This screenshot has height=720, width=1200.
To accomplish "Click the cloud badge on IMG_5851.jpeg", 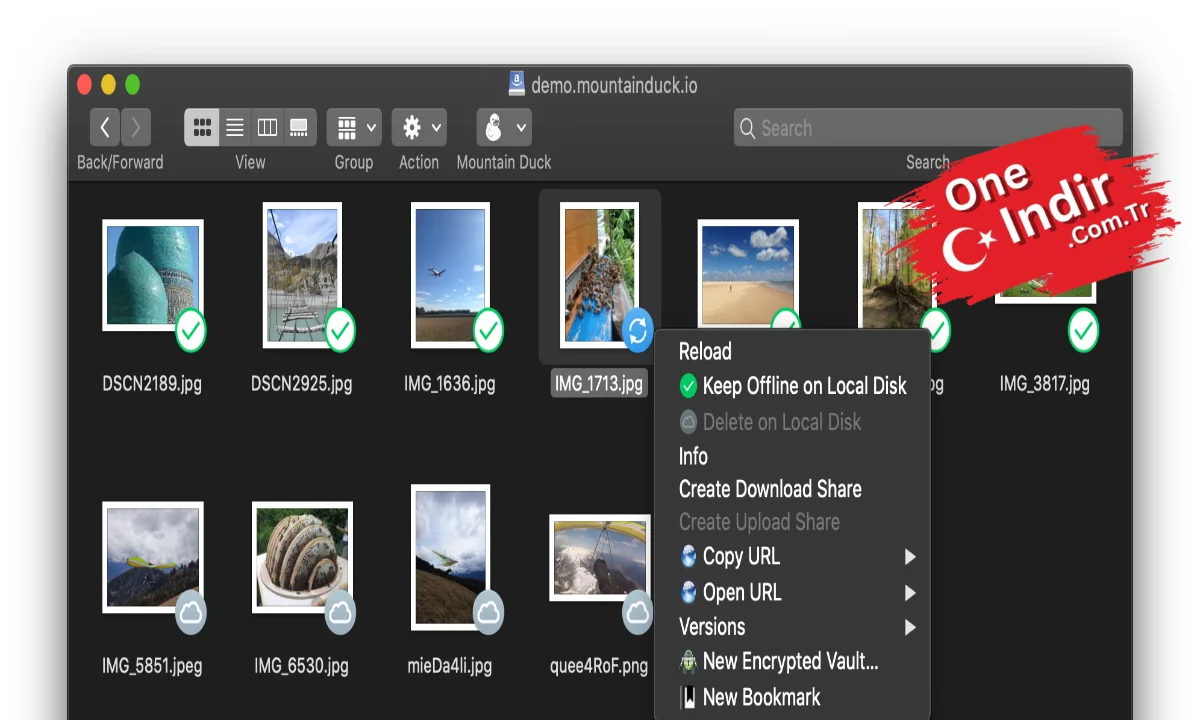I will [191, 613].
